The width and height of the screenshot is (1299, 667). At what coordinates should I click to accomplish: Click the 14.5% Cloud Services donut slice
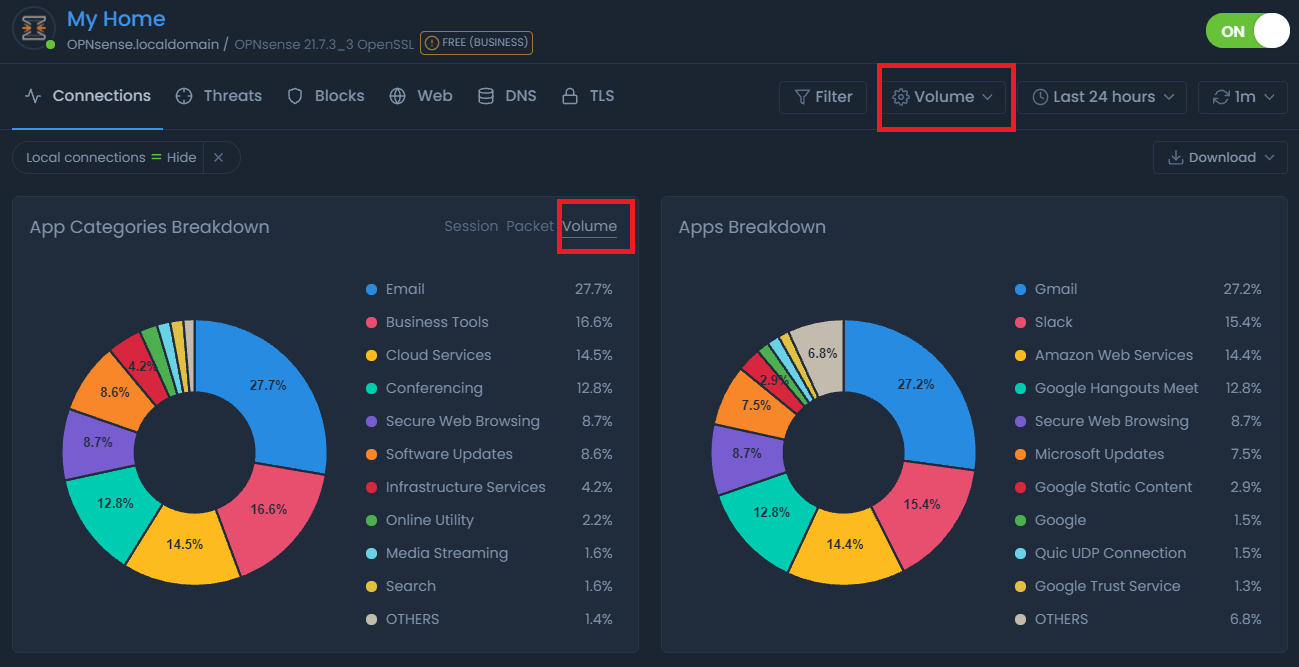(x=185, y=545)
